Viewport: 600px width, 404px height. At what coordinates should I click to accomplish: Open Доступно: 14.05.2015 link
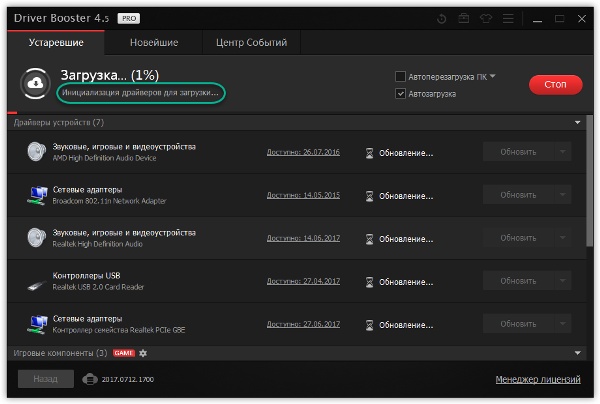[x=303, y=195]
